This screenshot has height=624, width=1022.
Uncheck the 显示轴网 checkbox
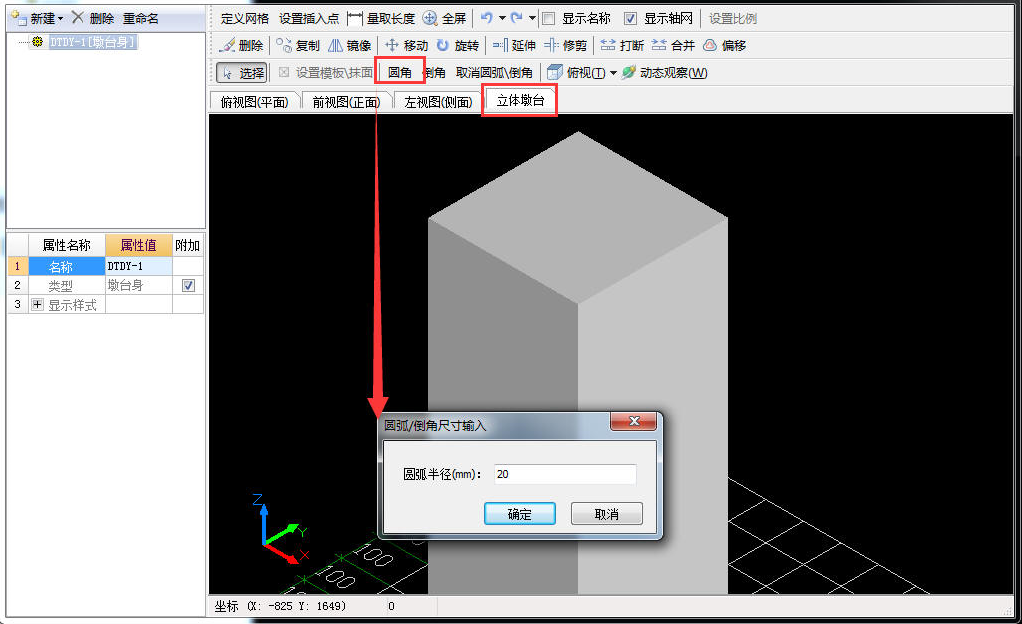630,18
